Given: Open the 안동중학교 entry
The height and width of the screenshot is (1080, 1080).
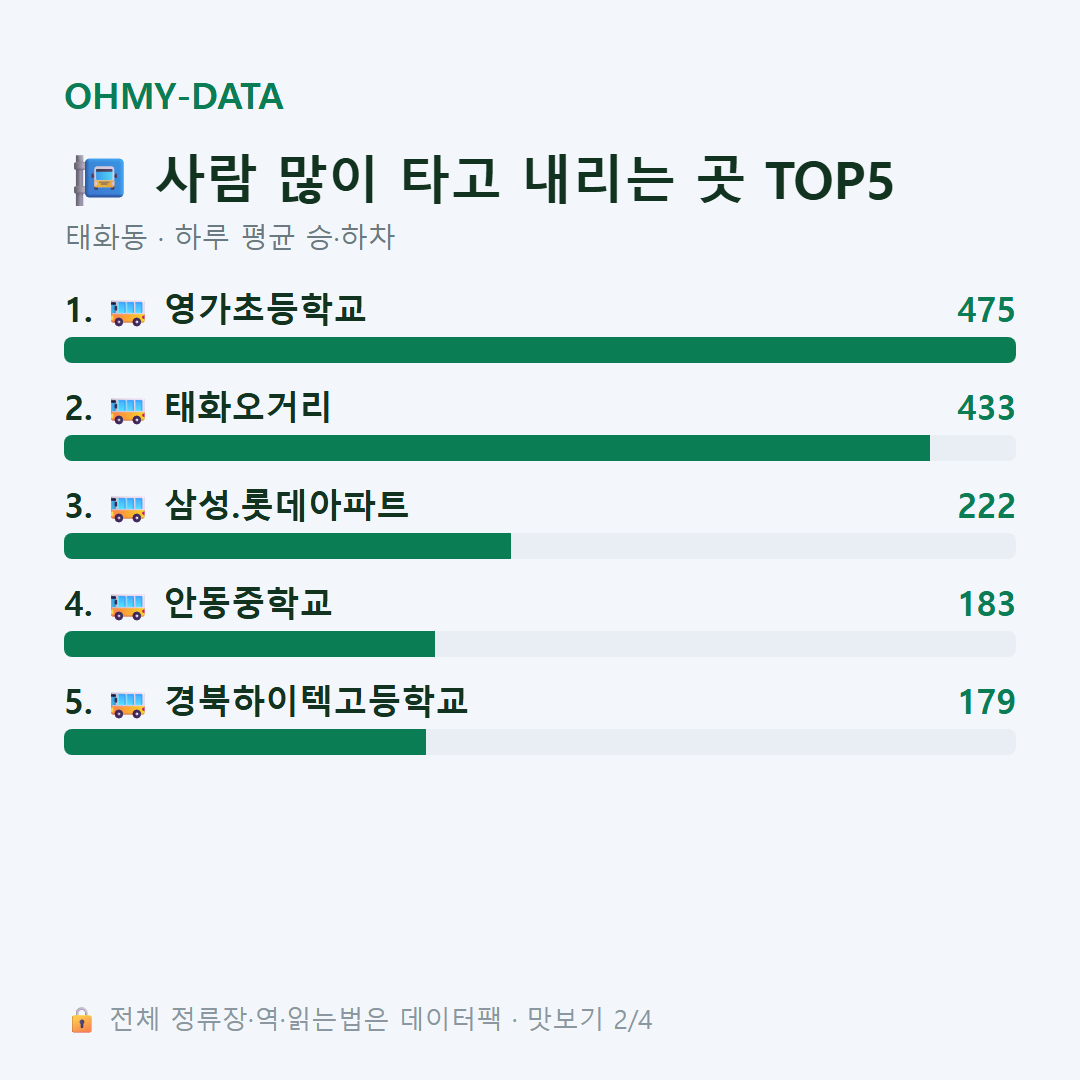Looking at the screenshot, I should [248, 603].
